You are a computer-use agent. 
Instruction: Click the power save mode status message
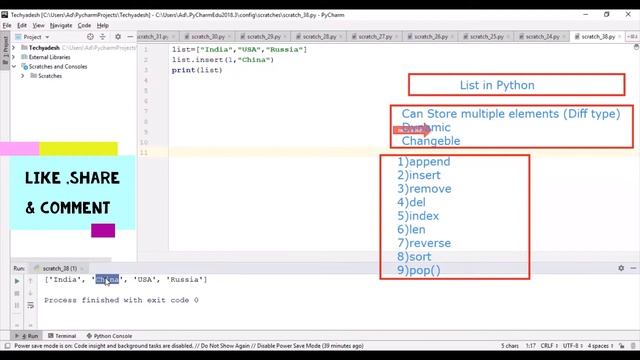[x=189, y=346]
